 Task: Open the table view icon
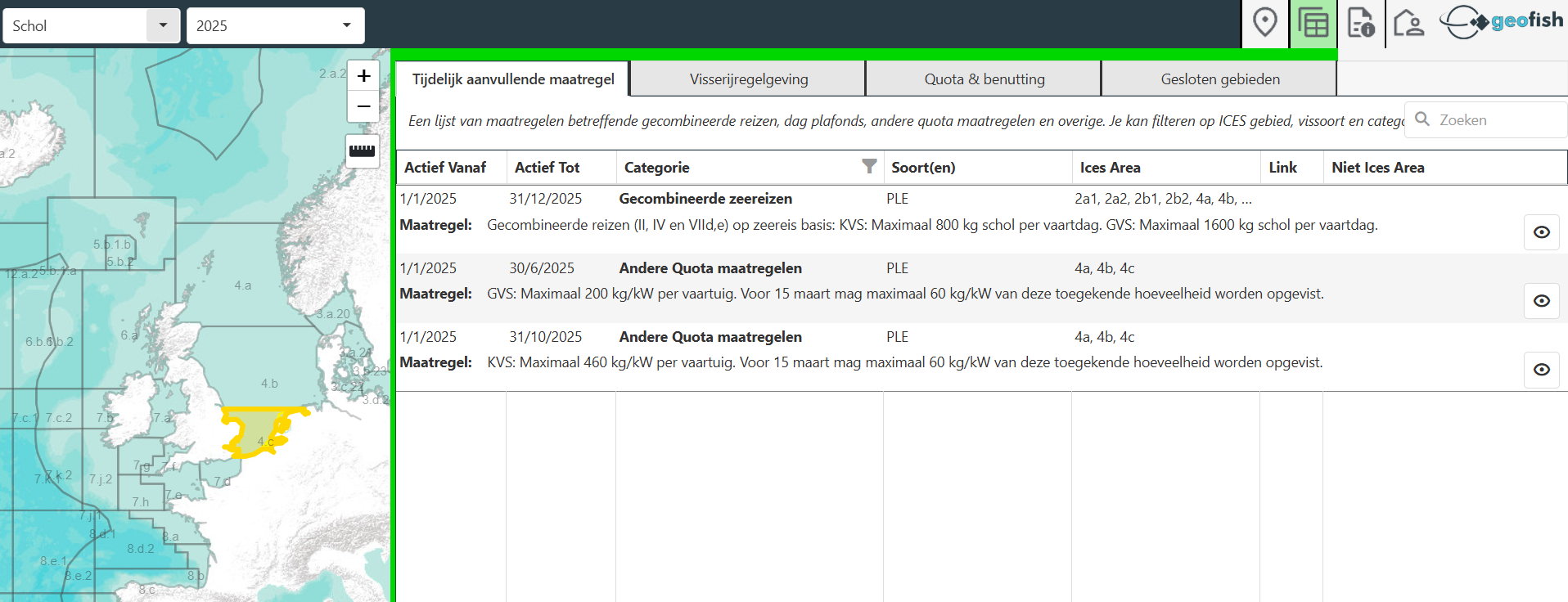(x=1313, y=23)
